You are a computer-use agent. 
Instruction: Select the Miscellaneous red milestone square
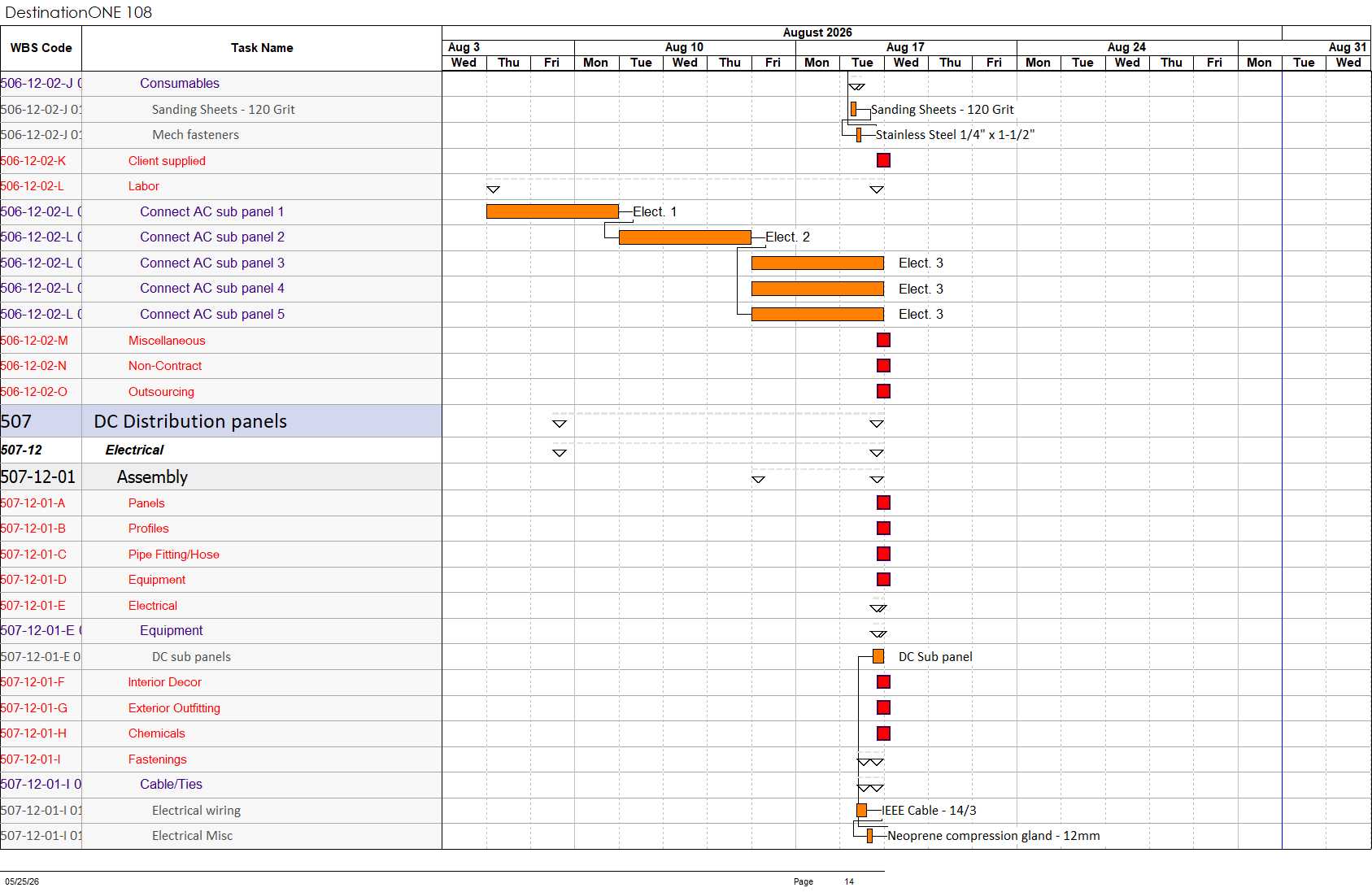(x=883, y=340)
